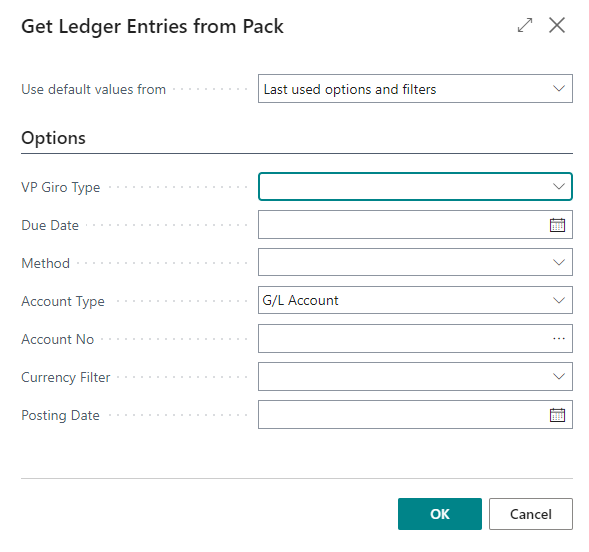
Task: Click the 'Posting Date' field label
Action: [x=60, y=416]
